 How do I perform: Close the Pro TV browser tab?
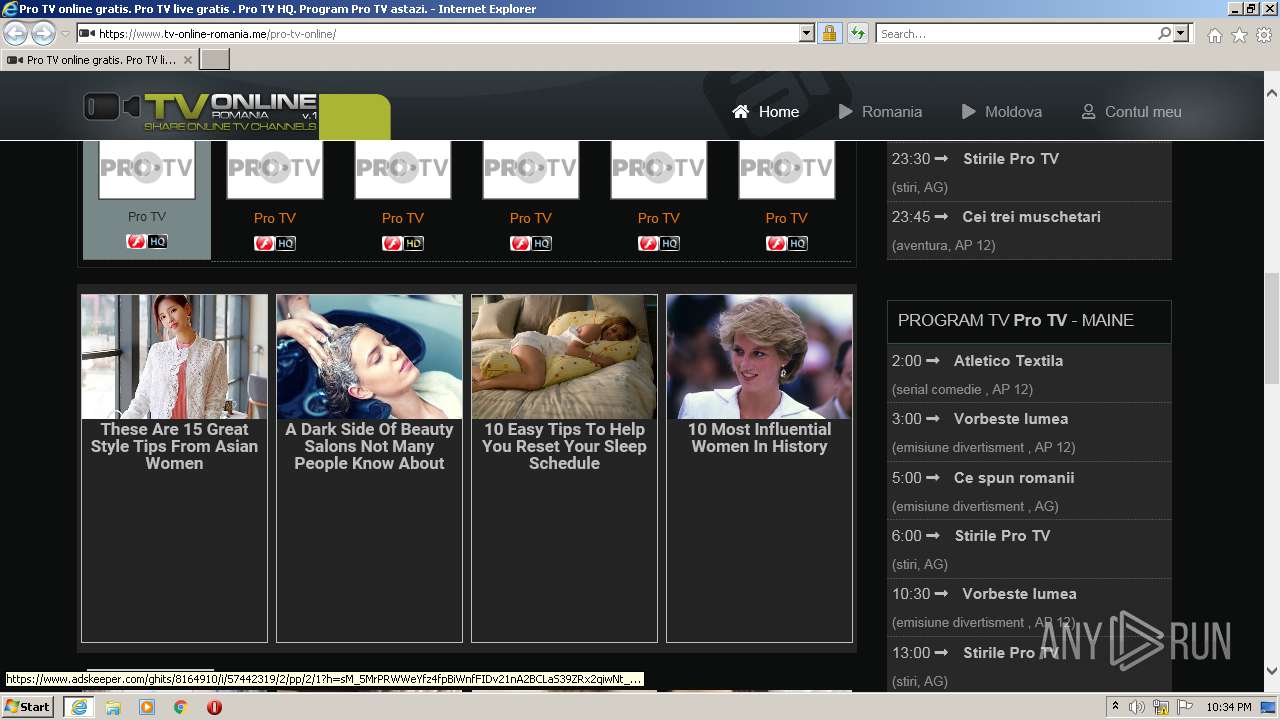[x=187, y=60]
